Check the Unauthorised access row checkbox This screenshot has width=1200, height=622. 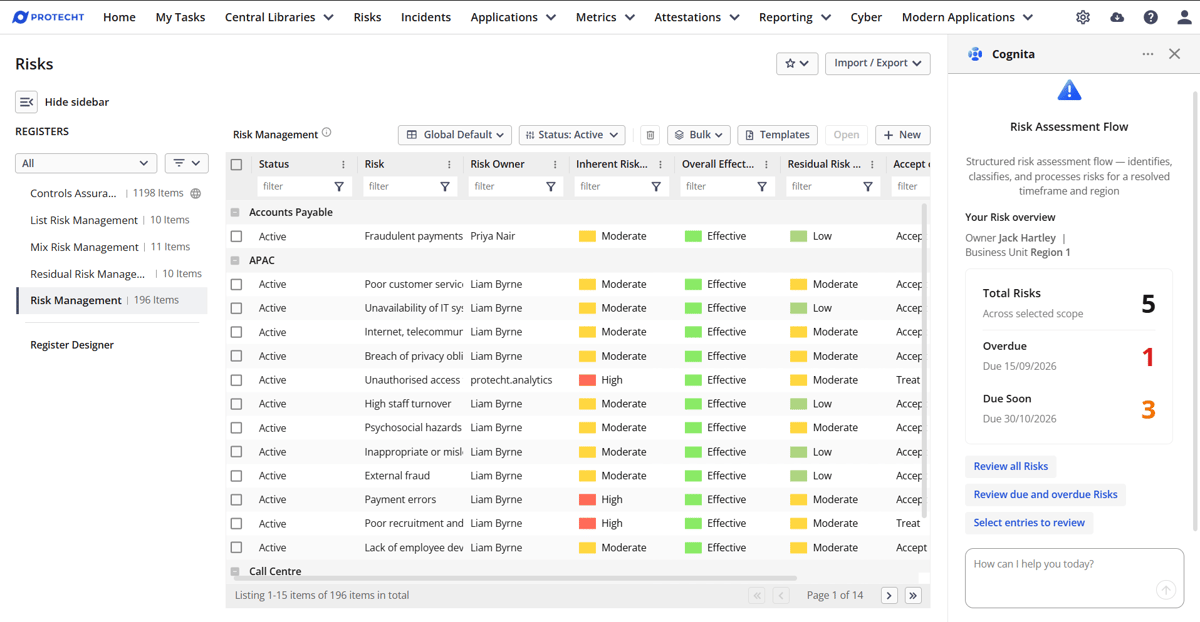pos(236,380)
